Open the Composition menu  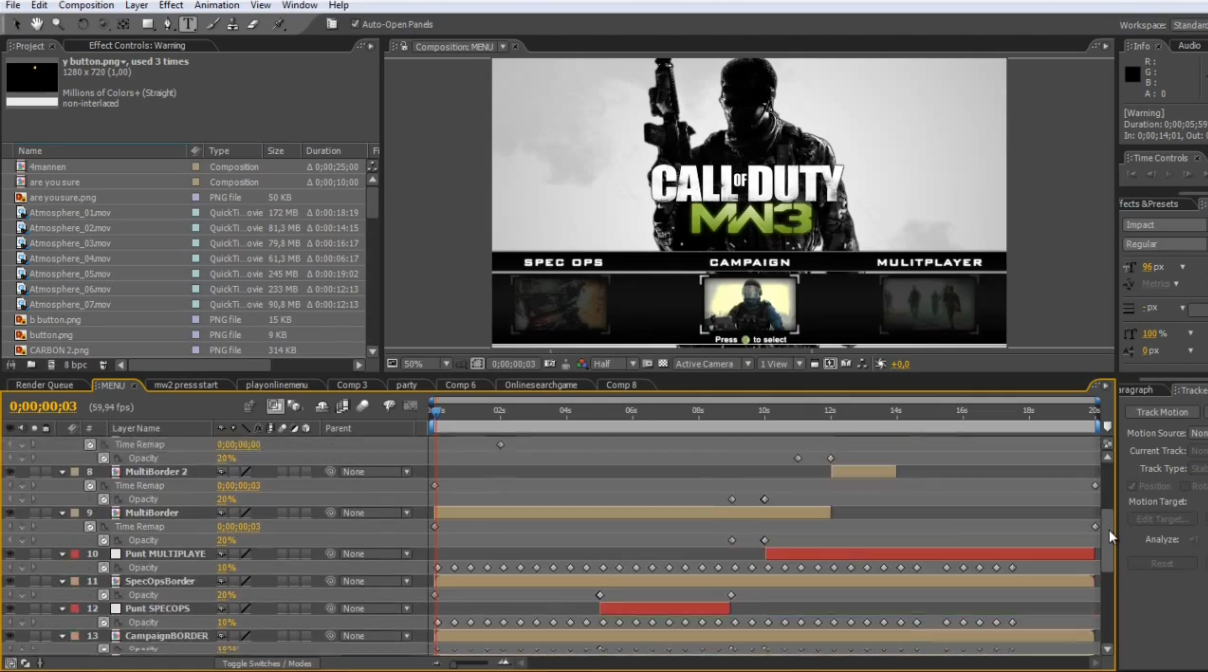[x=86, y=5]
